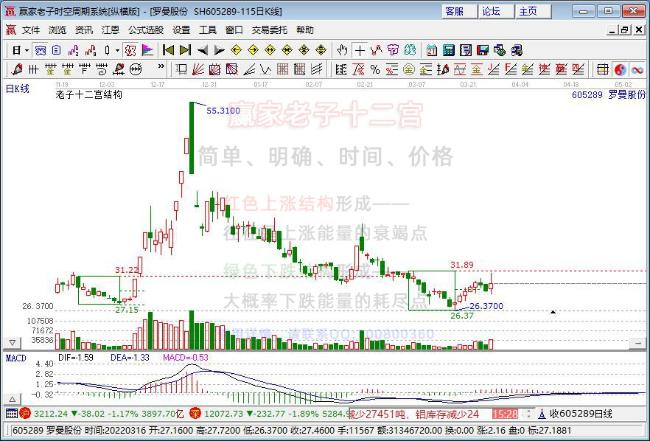Click the MACD indicator label
The image size is (650, 441).
click(x=16, y=358)
